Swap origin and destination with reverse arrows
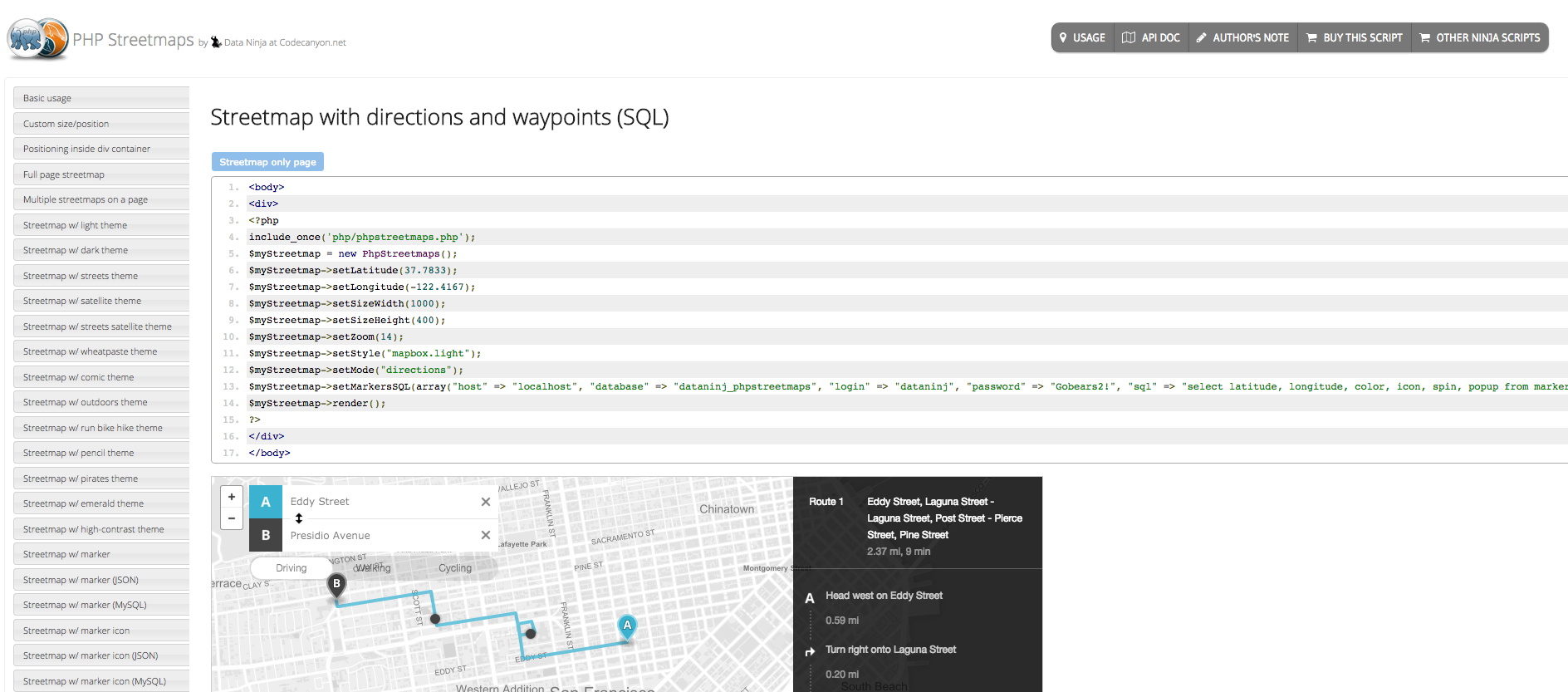This screenshot has width=1568, height=692. click(x=299, y=518)
